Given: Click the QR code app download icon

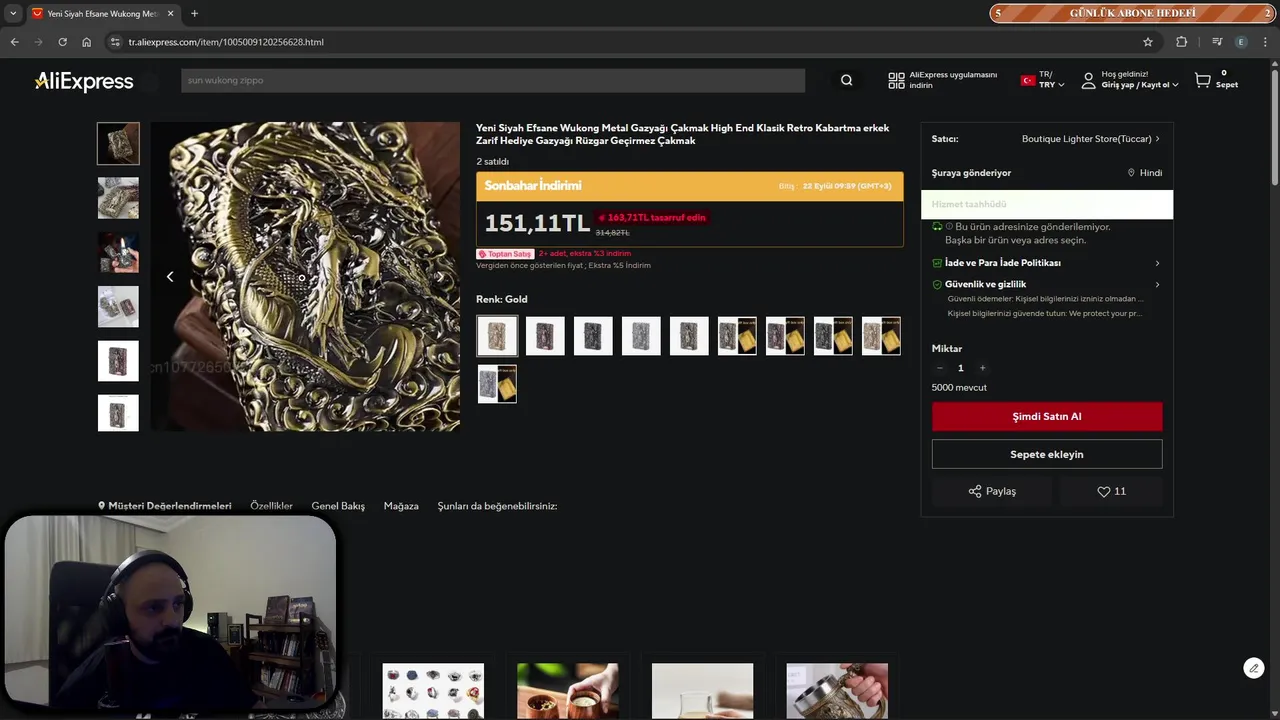Looking at the screenshot, I should [x=896, y=80].
